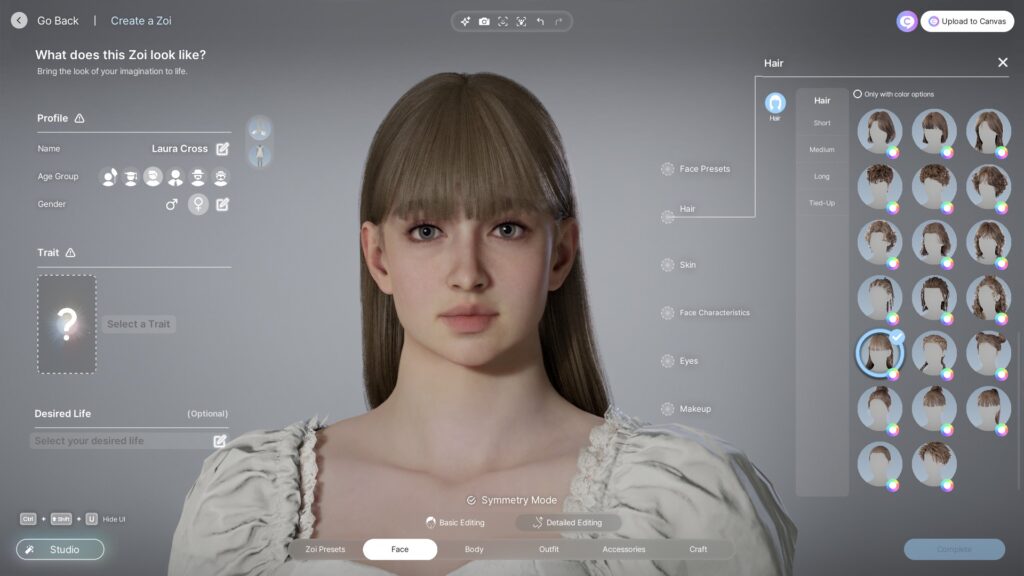Open the Face Presets section
This screenshot has width=1024, height=576.
click(x=703, y=169)
